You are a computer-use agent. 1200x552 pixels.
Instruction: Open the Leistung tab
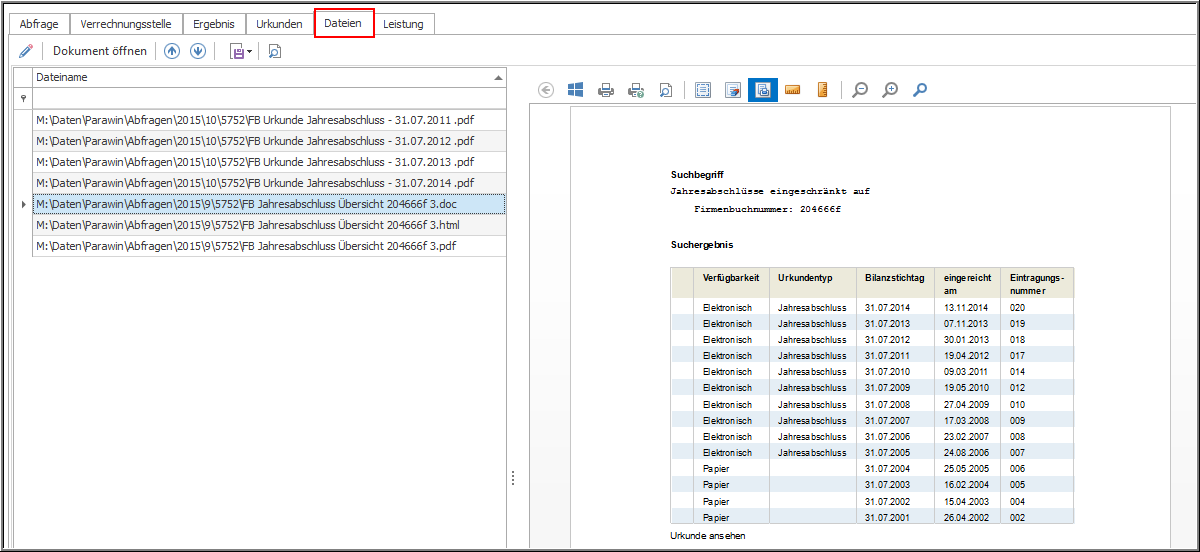coord(403,24)
